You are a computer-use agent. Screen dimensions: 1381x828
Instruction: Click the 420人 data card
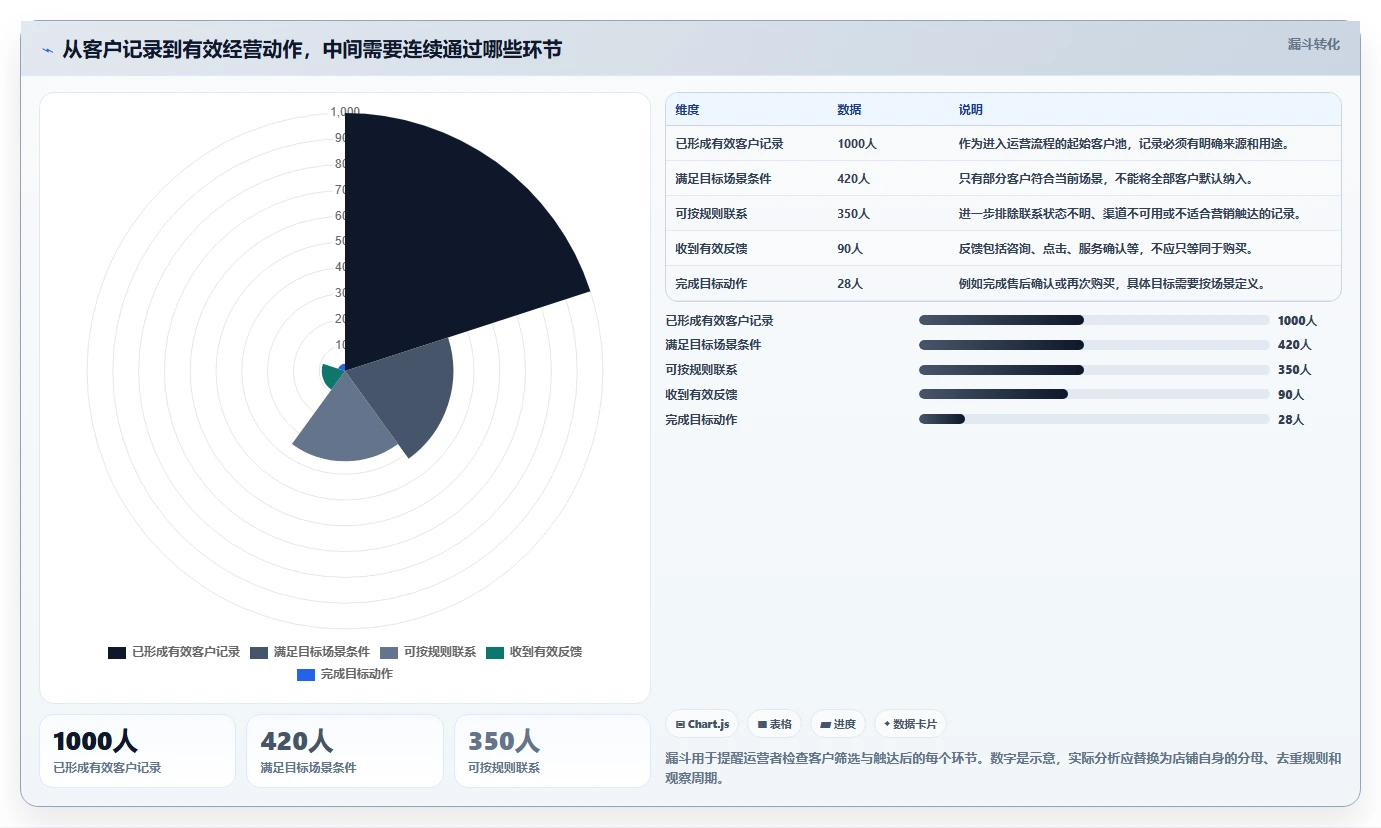345,751
